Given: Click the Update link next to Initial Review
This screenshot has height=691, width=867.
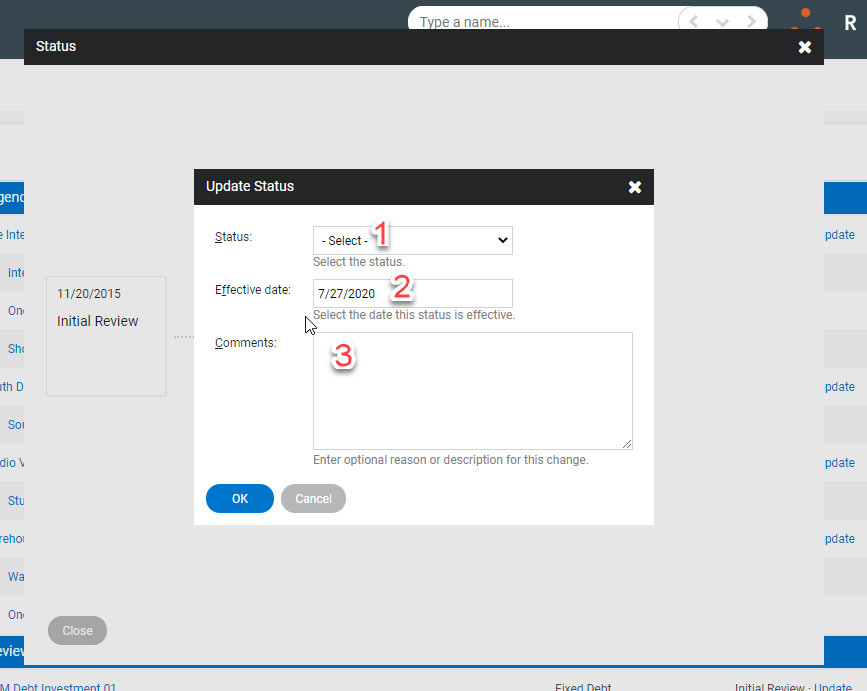Looking at the screenshot, I should click(x=833, y=687).
